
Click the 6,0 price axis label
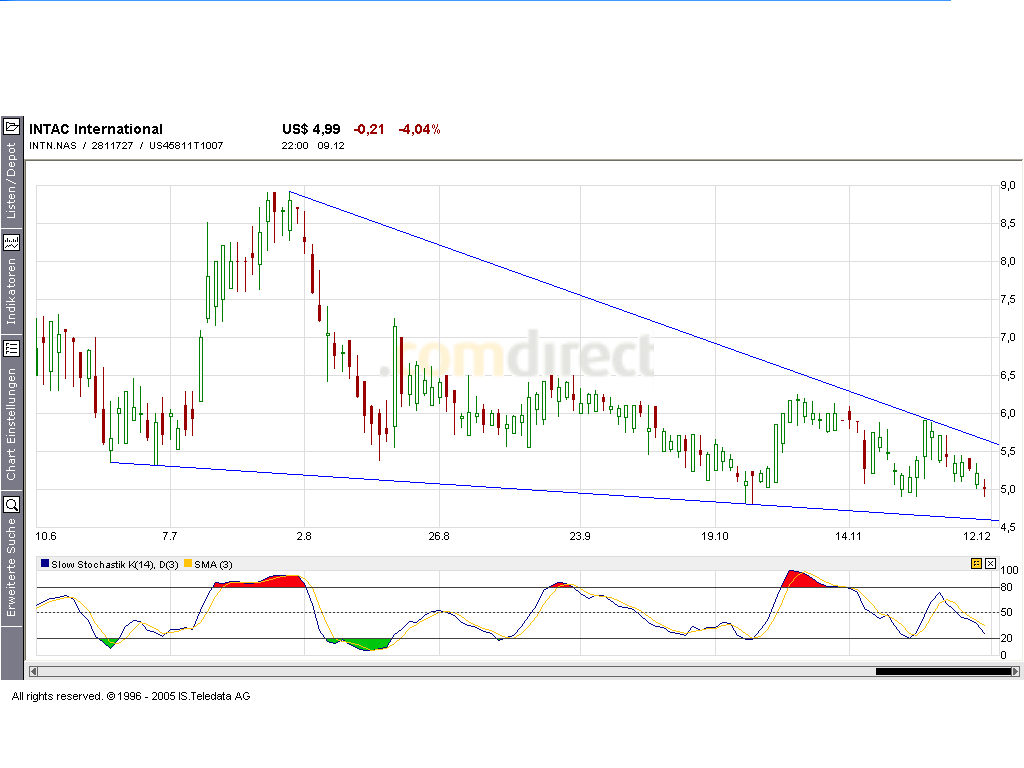1008,413
